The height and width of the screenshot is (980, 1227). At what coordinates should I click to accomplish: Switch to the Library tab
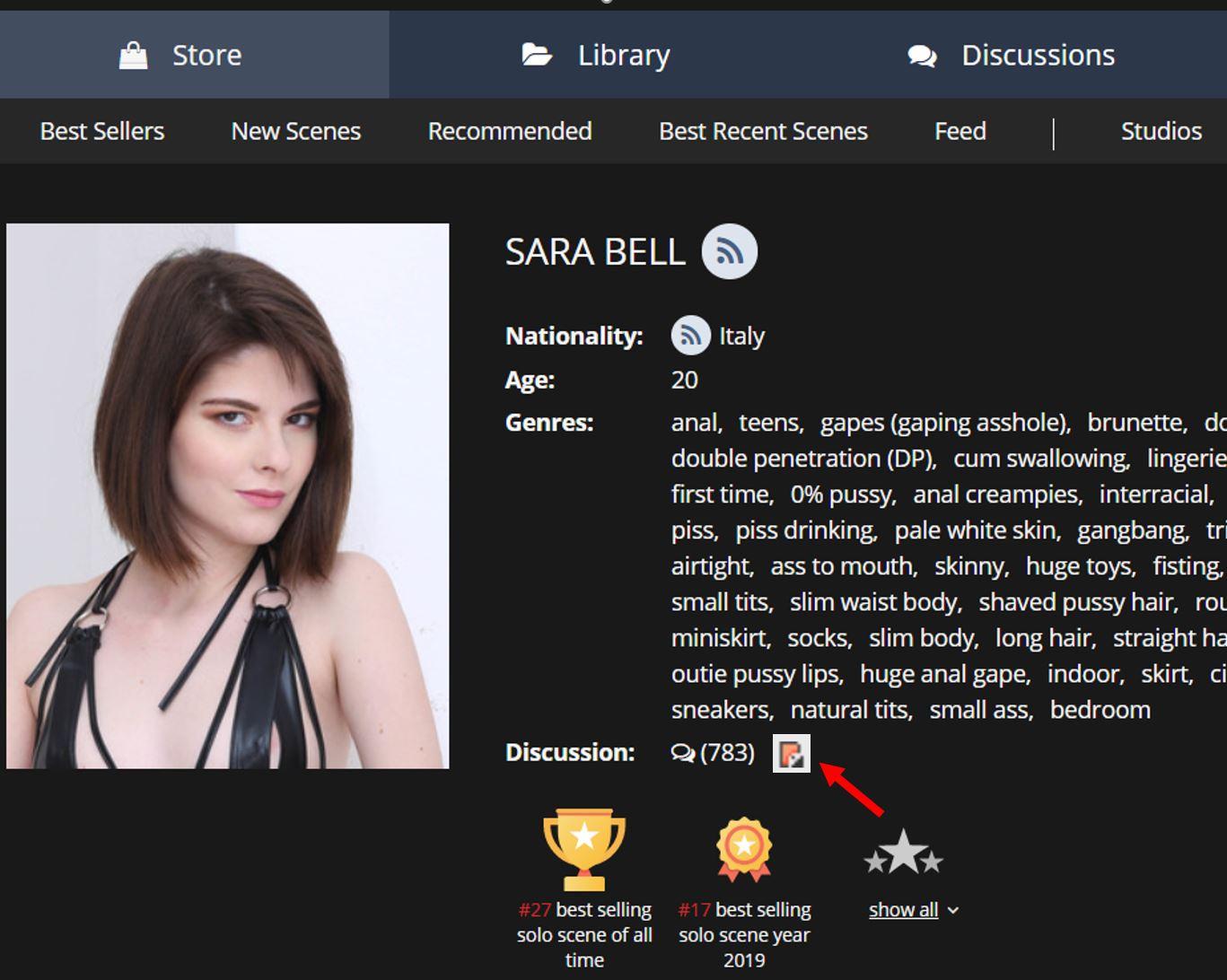coord(623,56)
